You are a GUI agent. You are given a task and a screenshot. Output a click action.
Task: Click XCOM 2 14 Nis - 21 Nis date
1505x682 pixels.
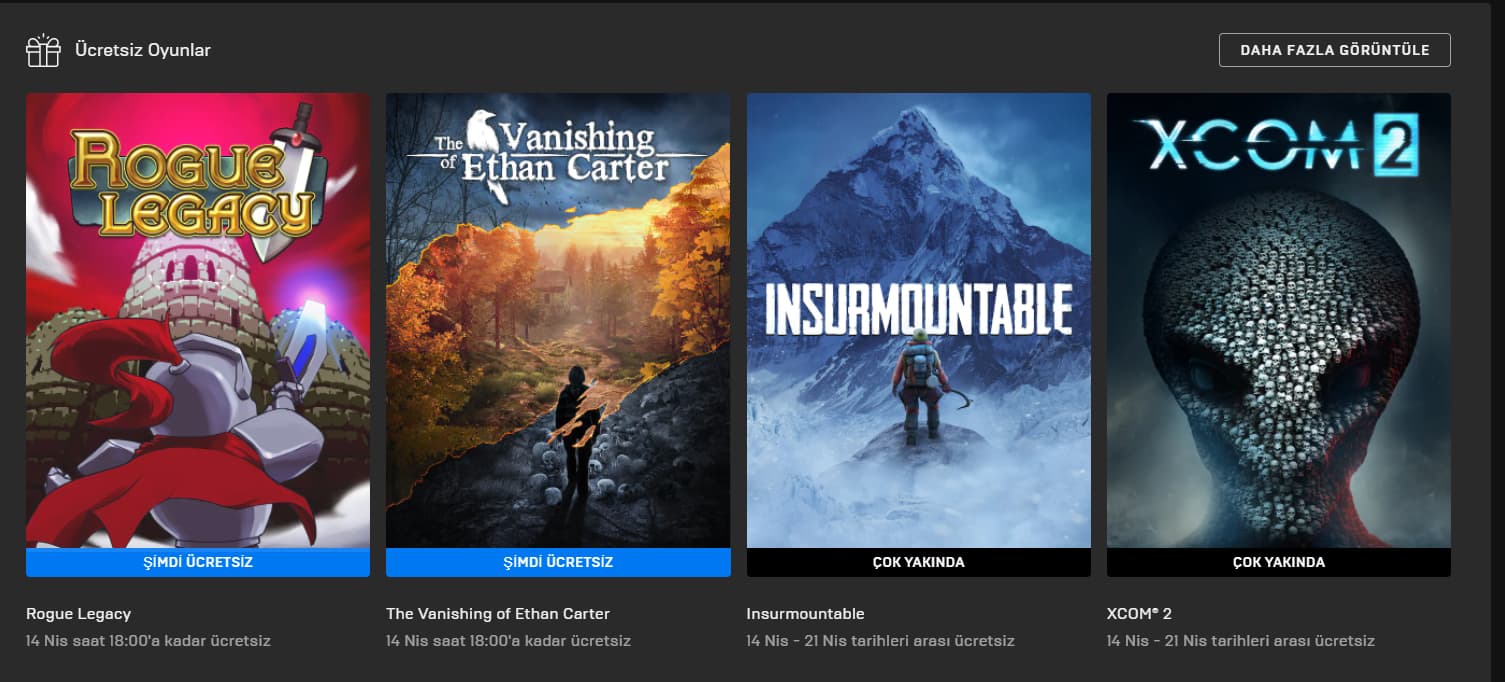[x=1241, y=641]
